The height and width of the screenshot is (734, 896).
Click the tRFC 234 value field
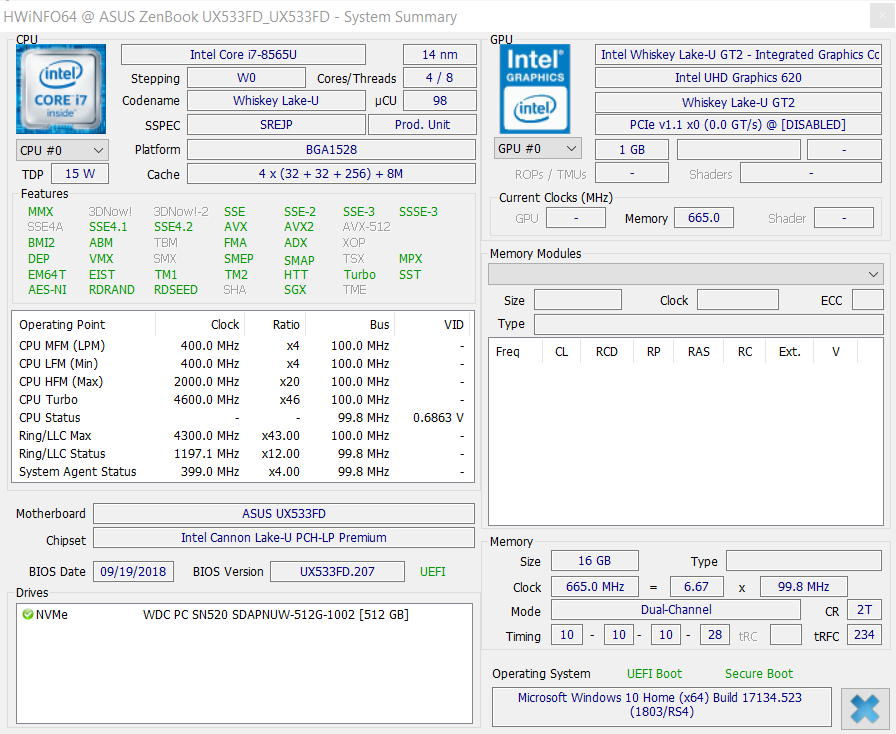pyautogui.click(x=865, y=635)
